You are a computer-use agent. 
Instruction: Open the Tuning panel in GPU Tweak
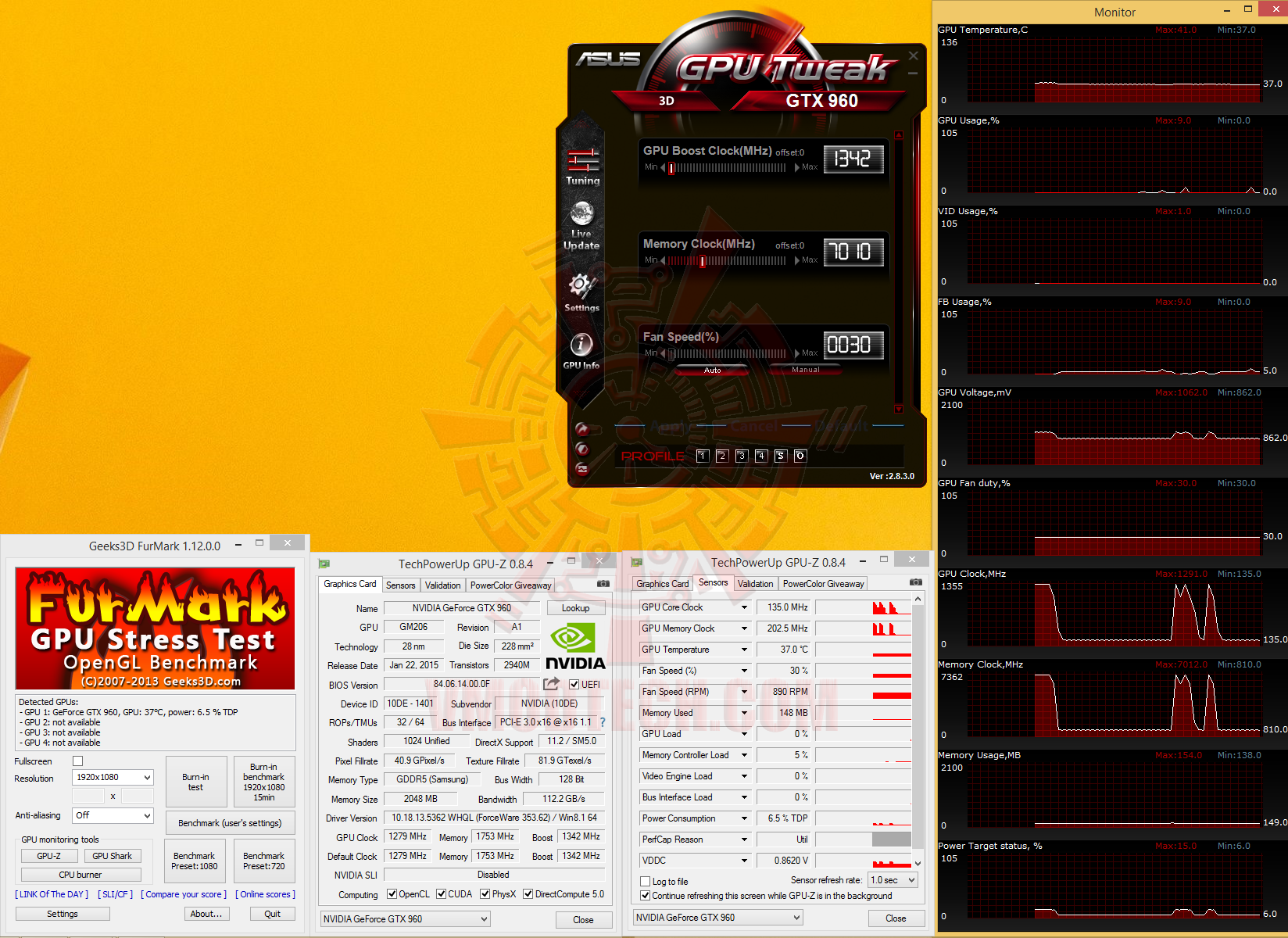coord(583,166)
